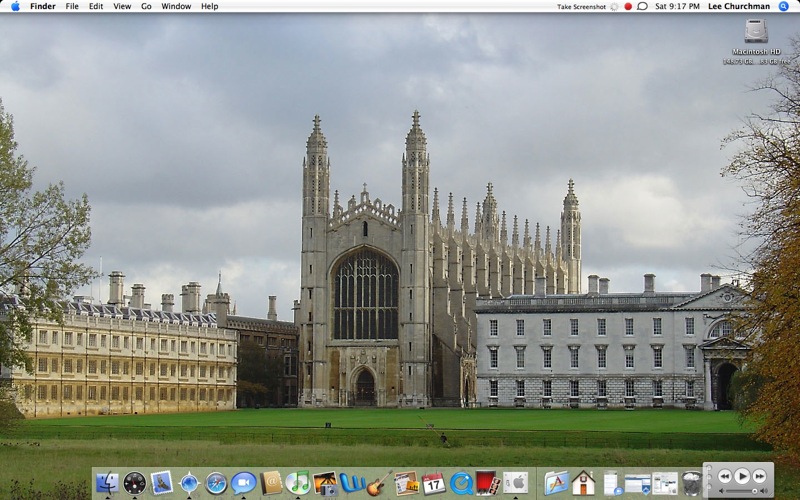Screen dimensions: 800x500
Task: Launch Safari compass icon in Dock
Action: 216,484
